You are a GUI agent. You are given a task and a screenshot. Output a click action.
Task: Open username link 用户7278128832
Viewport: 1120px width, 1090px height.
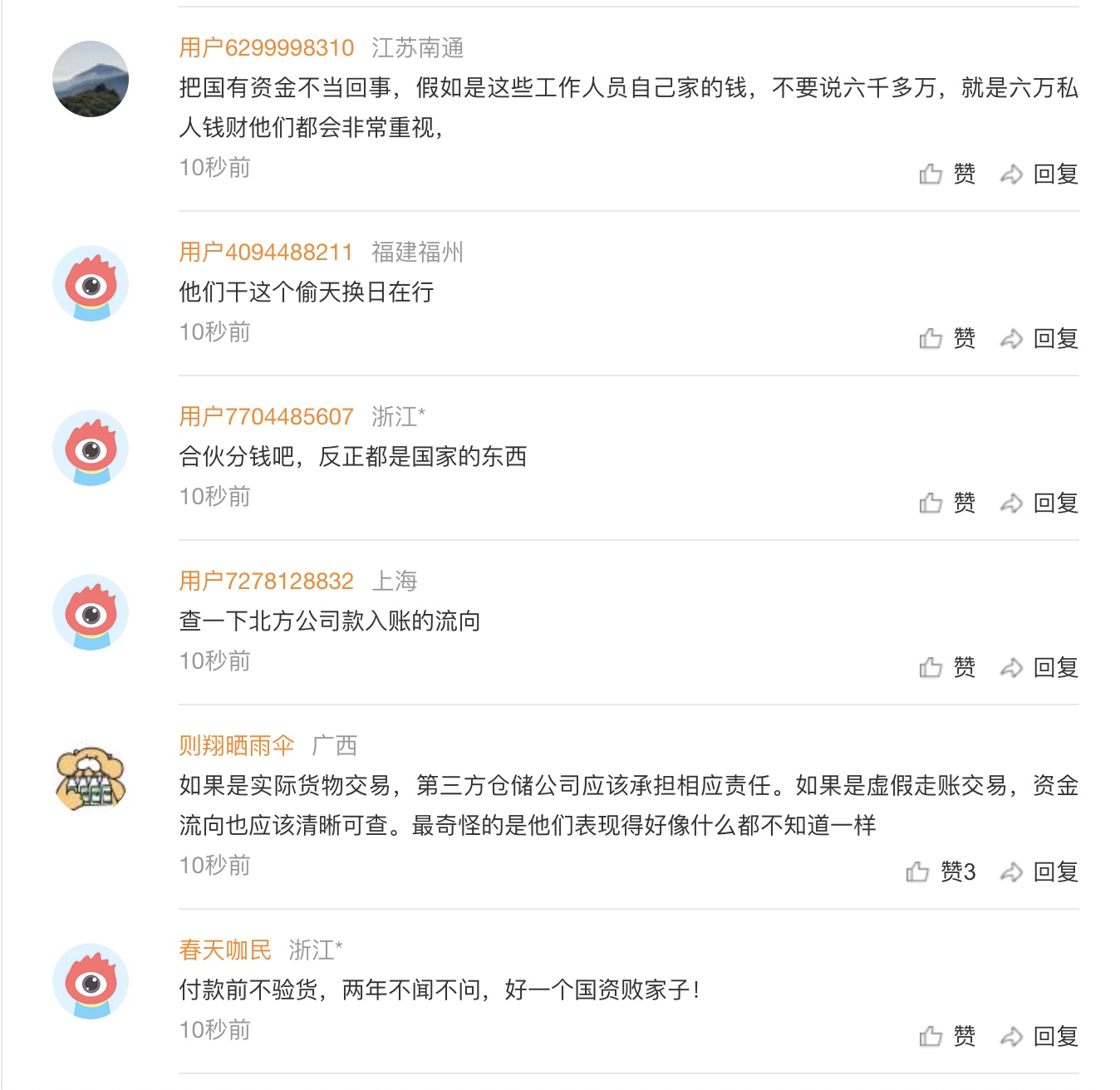267,582
